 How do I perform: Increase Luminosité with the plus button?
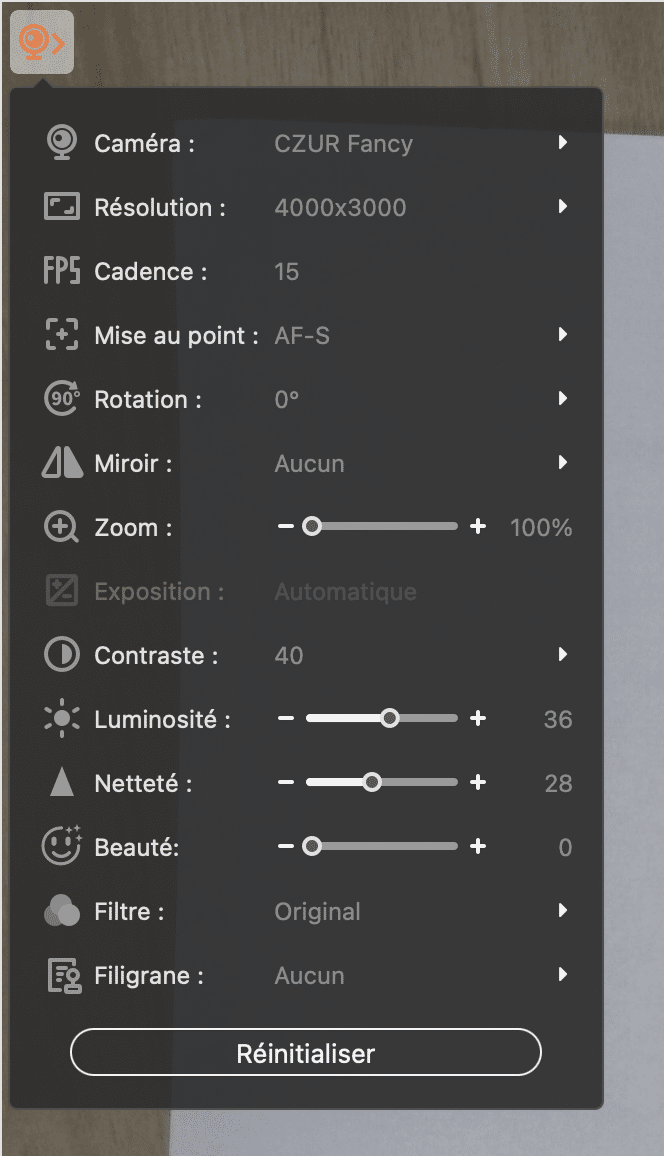tap(478, 718)
